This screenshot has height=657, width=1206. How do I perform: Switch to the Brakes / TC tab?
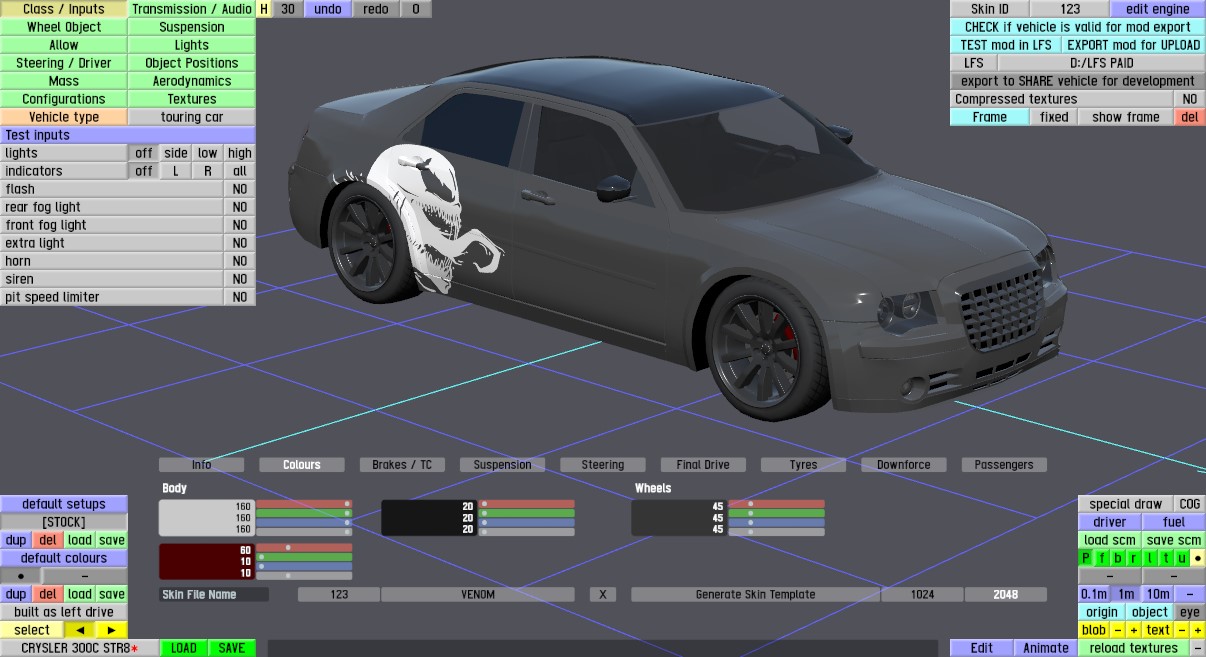(402, 464)
